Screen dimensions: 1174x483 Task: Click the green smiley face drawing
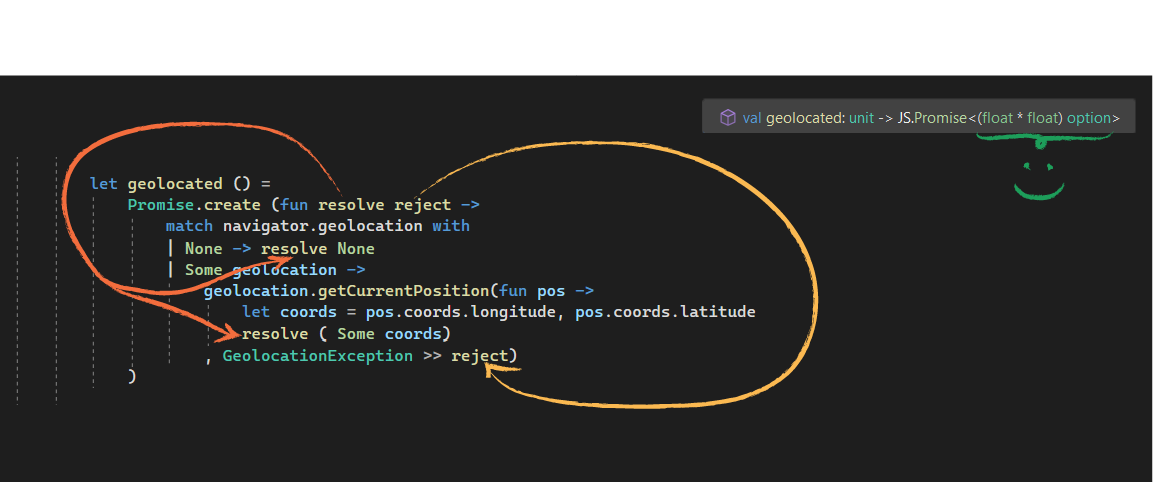(1038, 181)
